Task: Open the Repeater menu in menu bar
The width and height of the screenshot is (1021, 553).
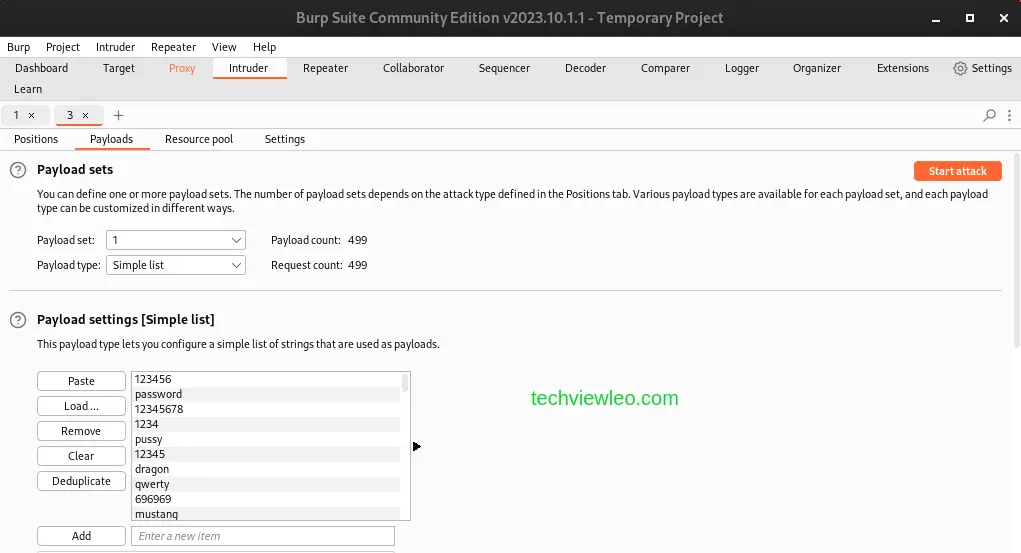Action: click(173, 47)
